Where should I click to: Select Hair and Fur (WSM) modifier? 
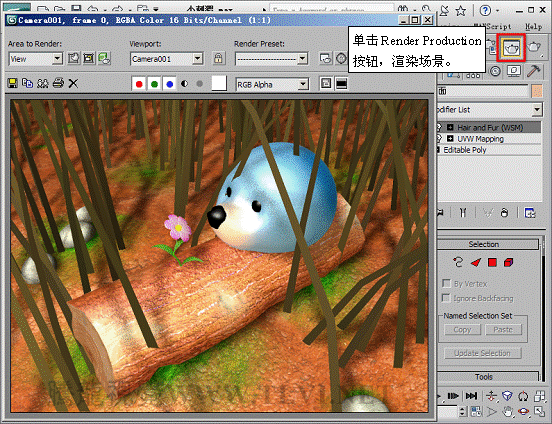coord(489,127)
